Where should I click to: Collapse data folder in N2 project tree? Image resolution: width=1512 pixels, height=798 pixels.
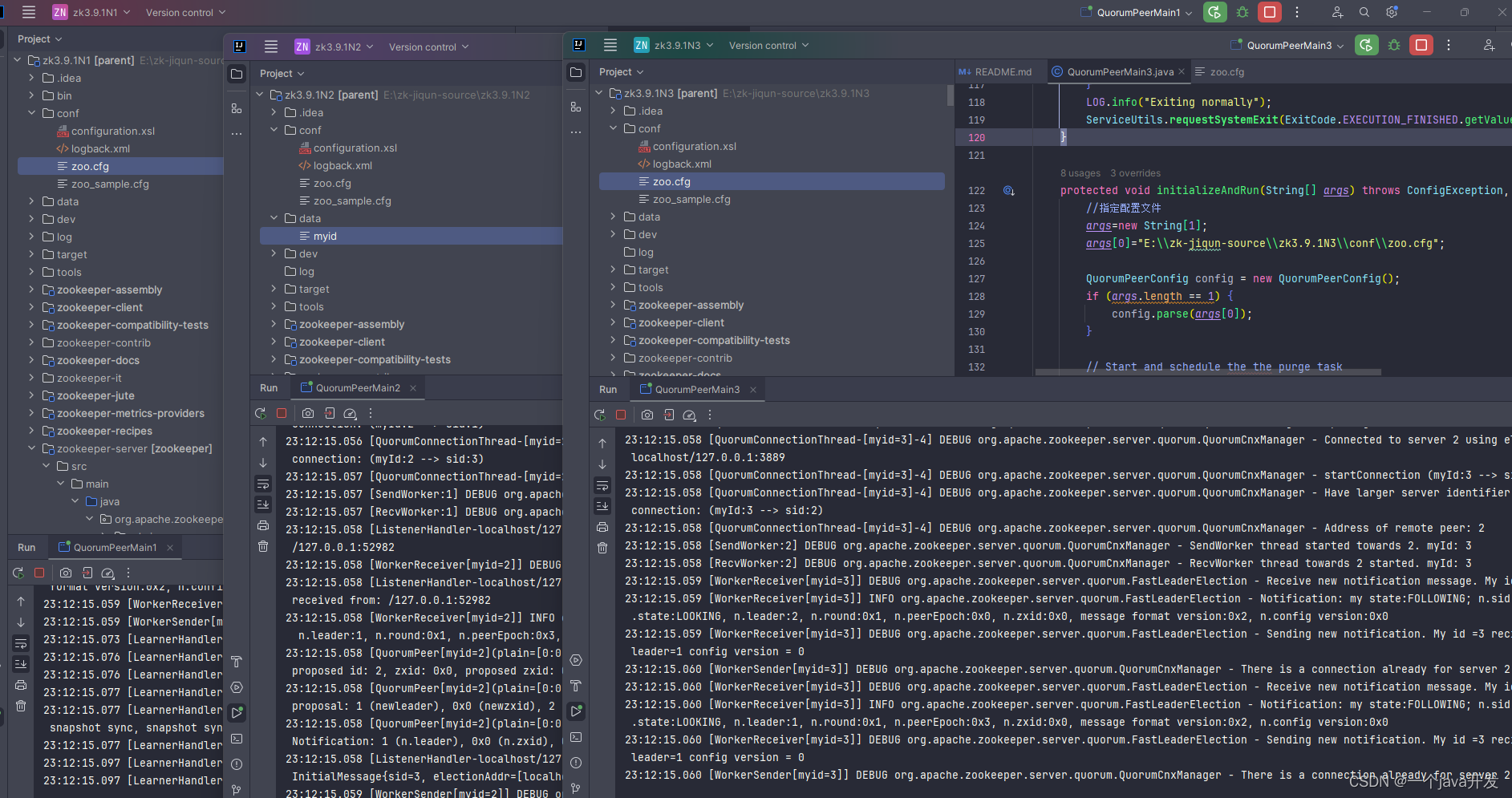(274, 218)
